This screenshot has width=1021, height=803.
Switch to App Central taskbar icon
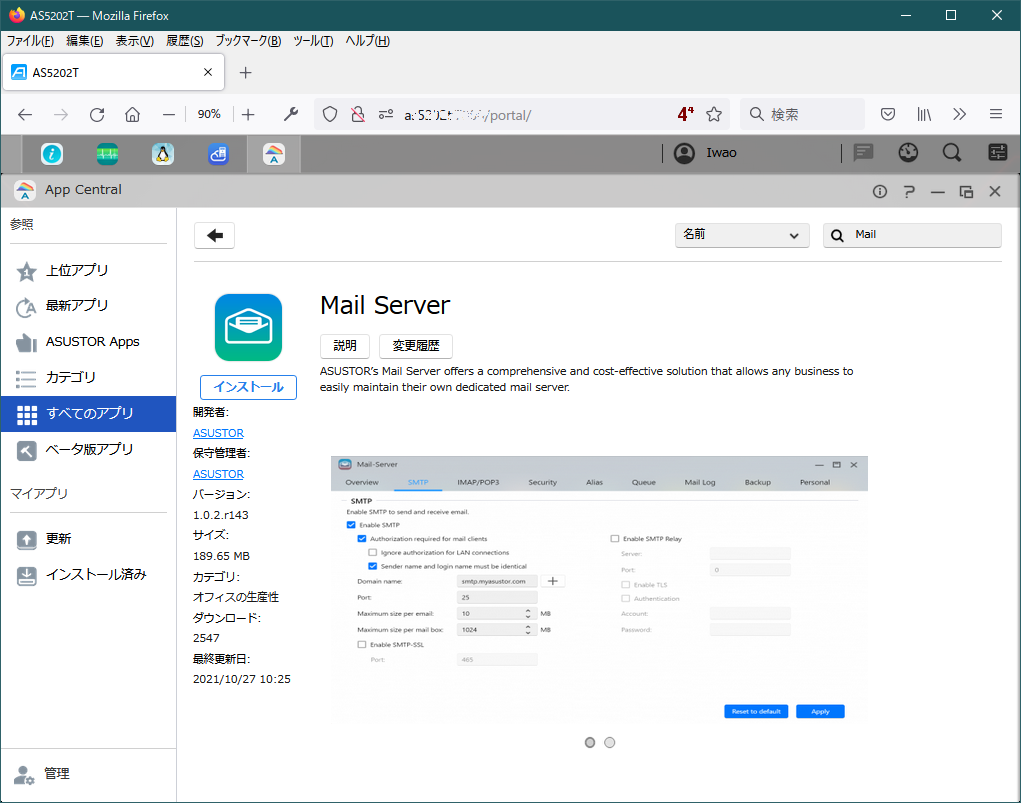coord(274,154)
